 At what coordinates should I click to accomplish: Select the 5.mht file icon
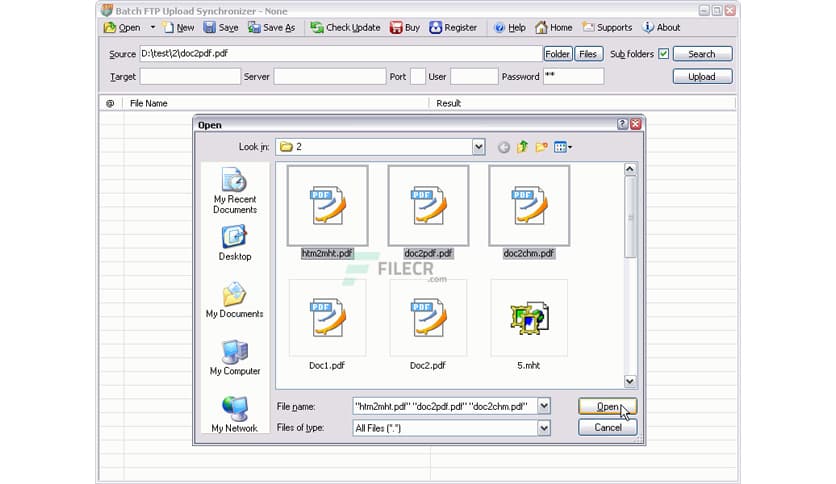pyautogui.click(x=529, y=318)
